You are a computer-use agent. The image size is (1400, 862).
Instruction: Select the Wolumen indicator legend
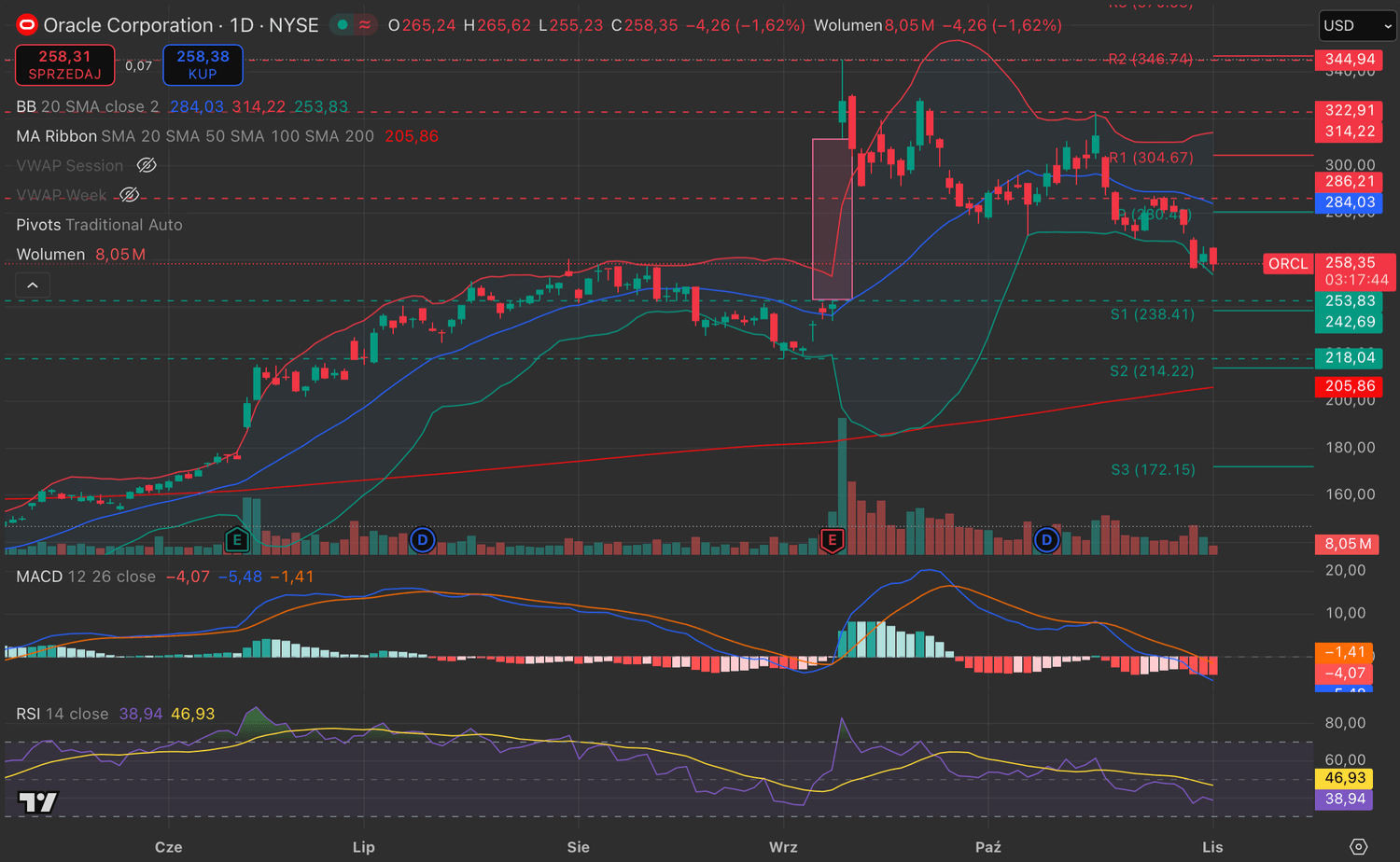(x=50, y=255)
